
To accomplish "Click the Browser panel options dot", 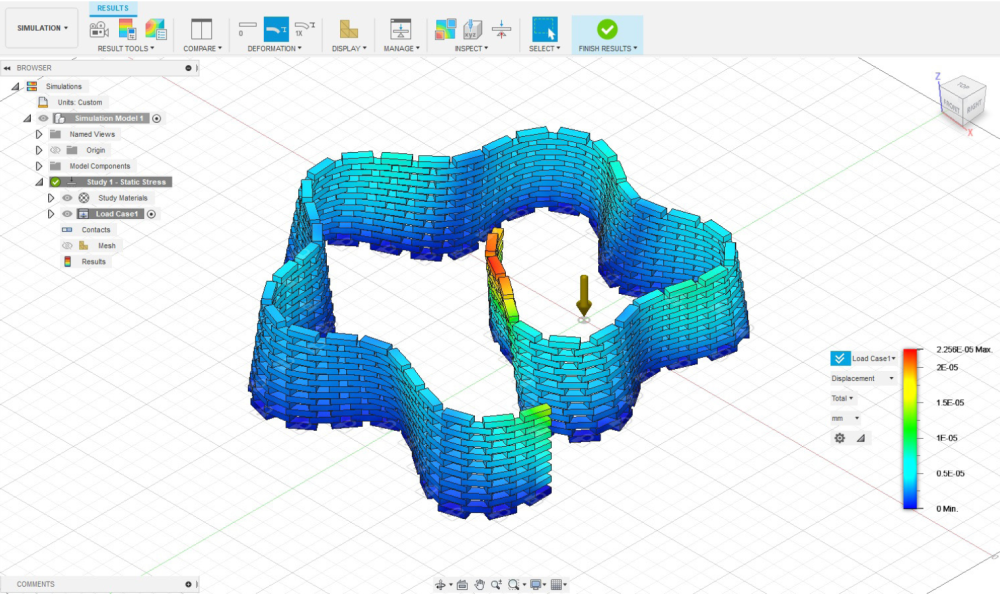I will pyautogui.click(x=188, y=68).
